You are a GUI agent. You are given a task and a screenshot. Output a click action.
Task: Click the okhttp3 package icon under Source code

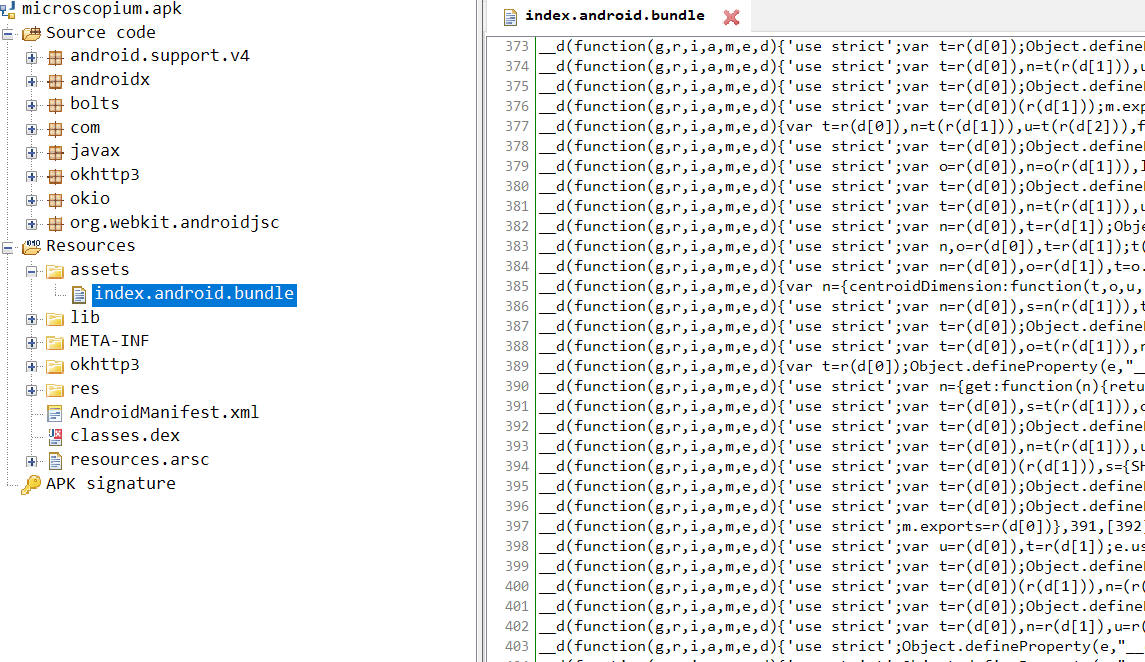[x=55, y=175]
